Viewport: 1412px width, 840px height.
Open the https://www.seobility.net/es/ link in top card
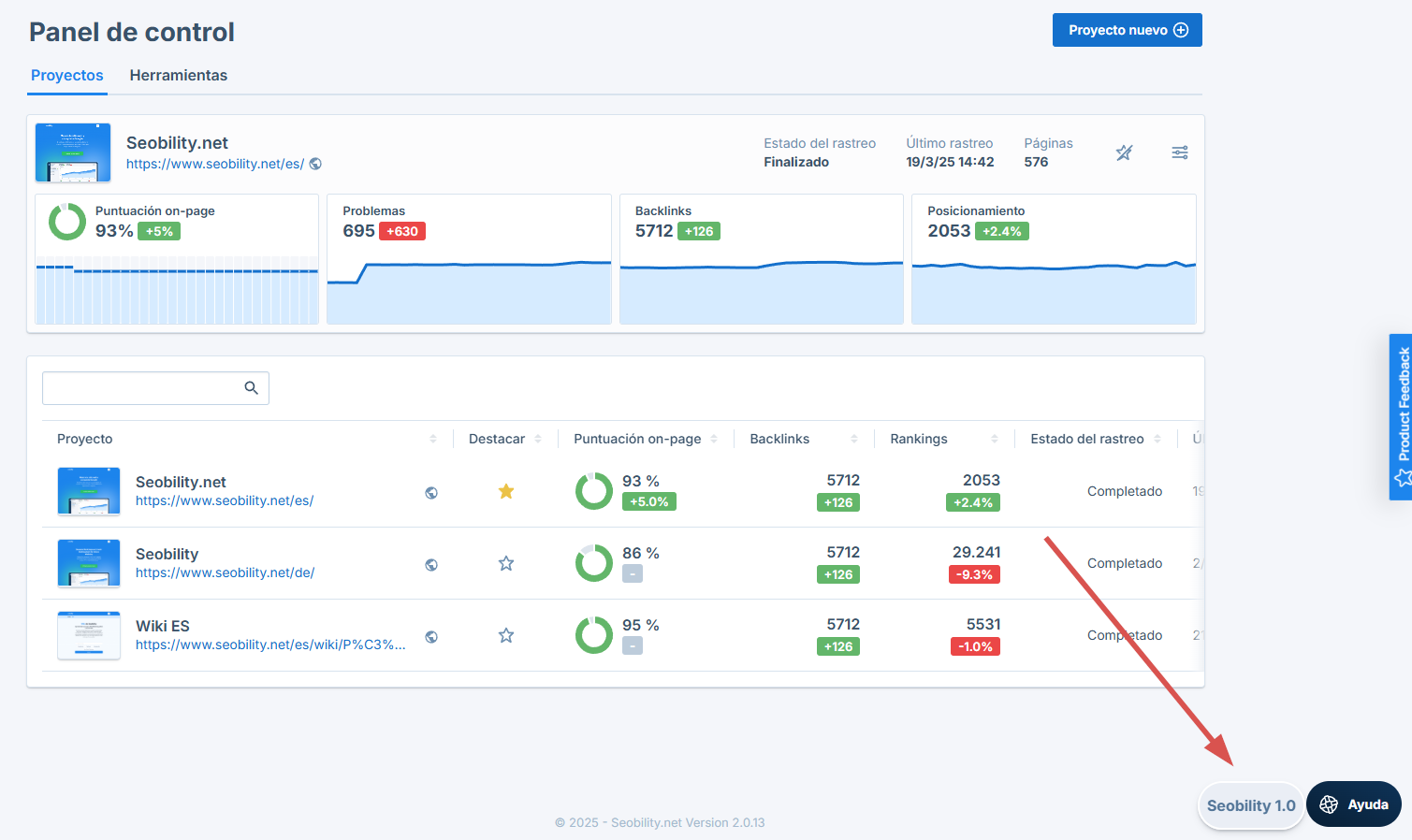click(x=215, y=164)
